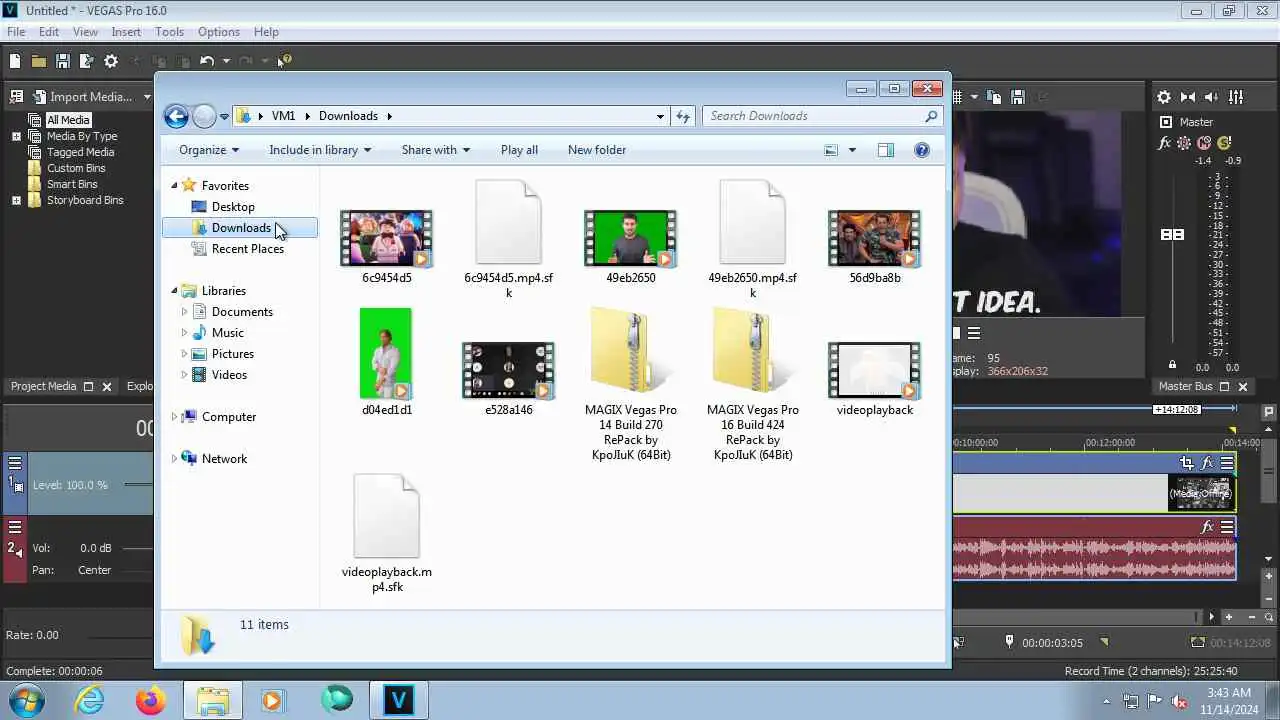This screenshot has height=720, width=1280.
Task: Open the Organize dropdown in Explorer
Action: tap(209, 150)
